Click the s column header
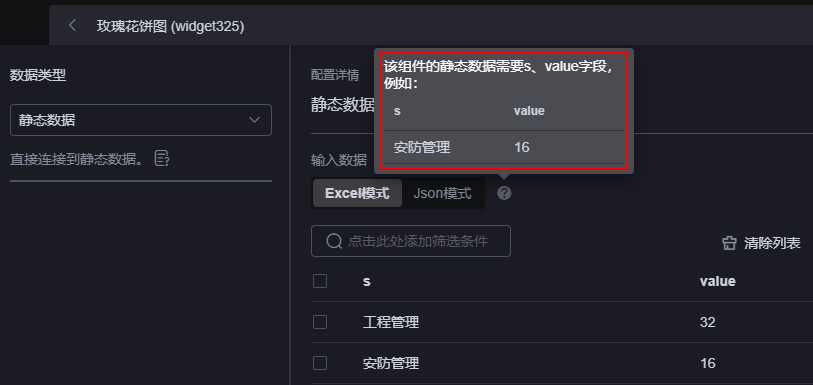 tap(367, 281)
